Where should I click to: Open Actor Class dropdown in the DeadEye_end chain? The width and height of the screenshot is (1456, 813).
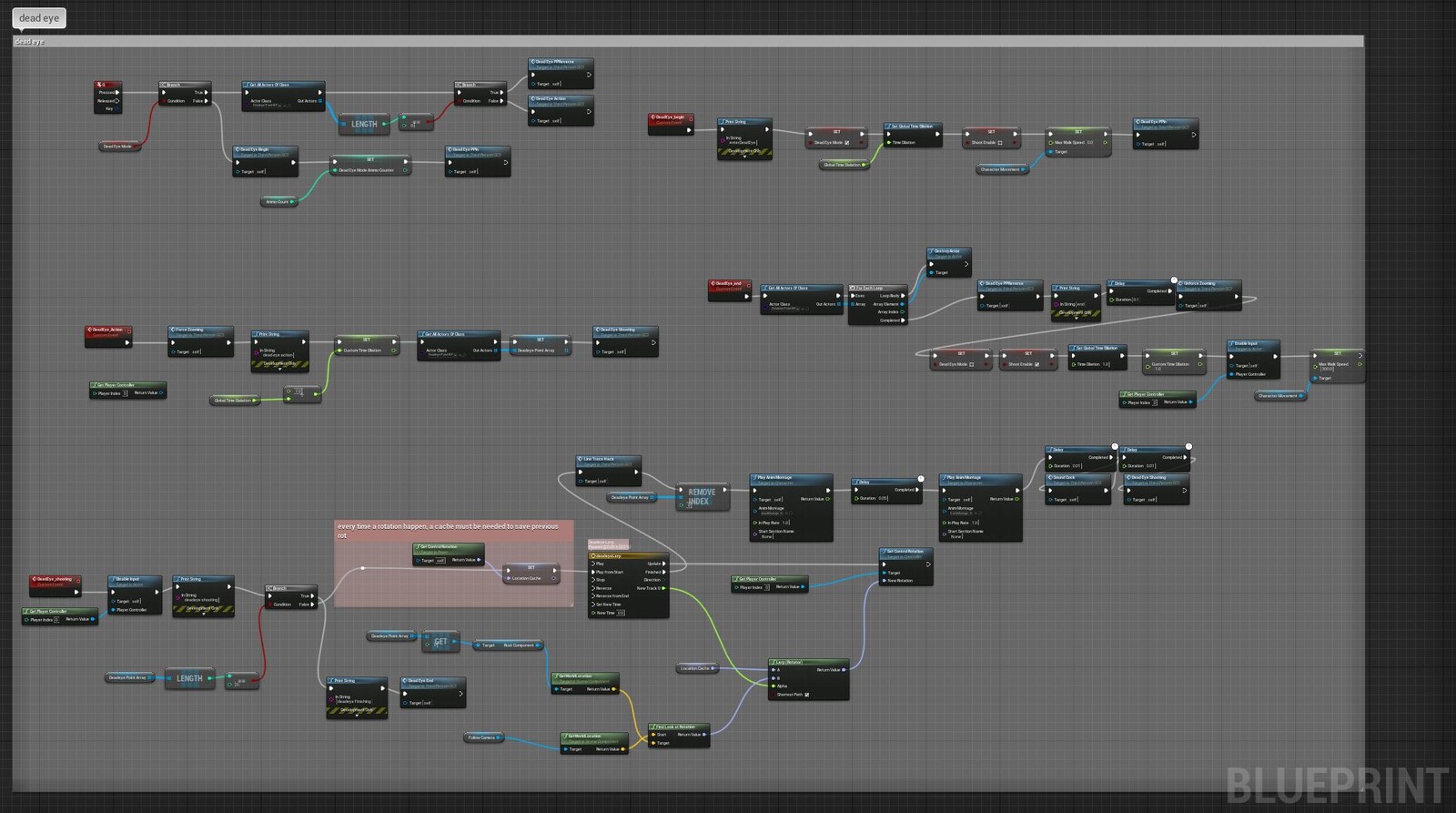pyautogui.click(x=784, y=309)
